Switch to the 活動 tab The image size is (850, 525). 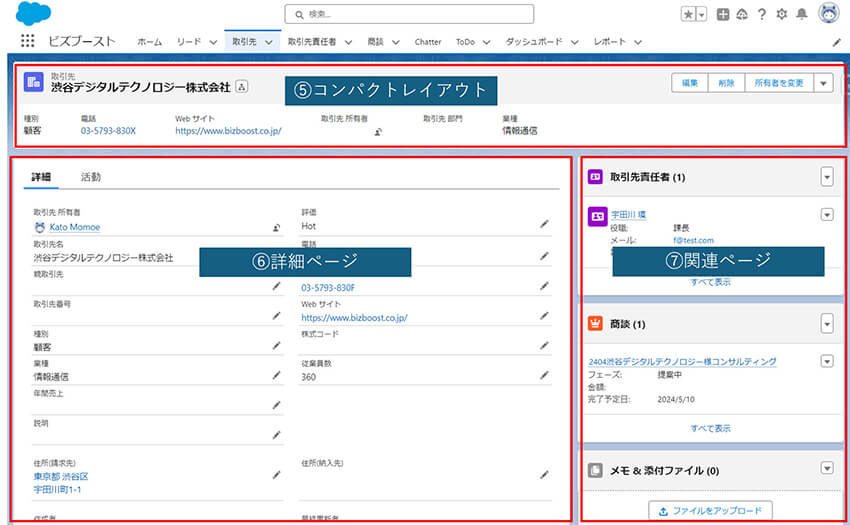91,177
